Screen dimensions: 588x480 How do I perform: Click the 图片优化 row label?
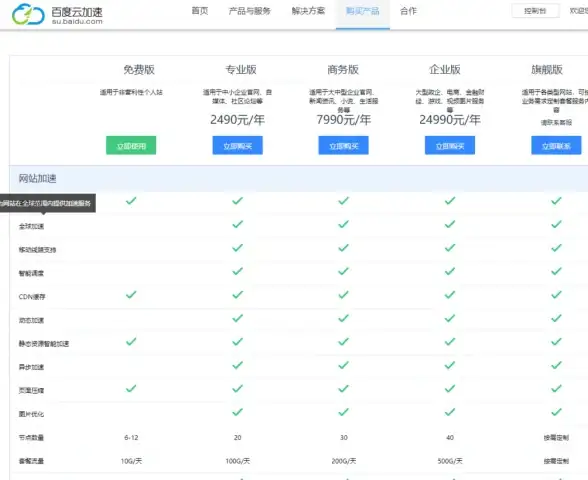[x=32, y=414]
